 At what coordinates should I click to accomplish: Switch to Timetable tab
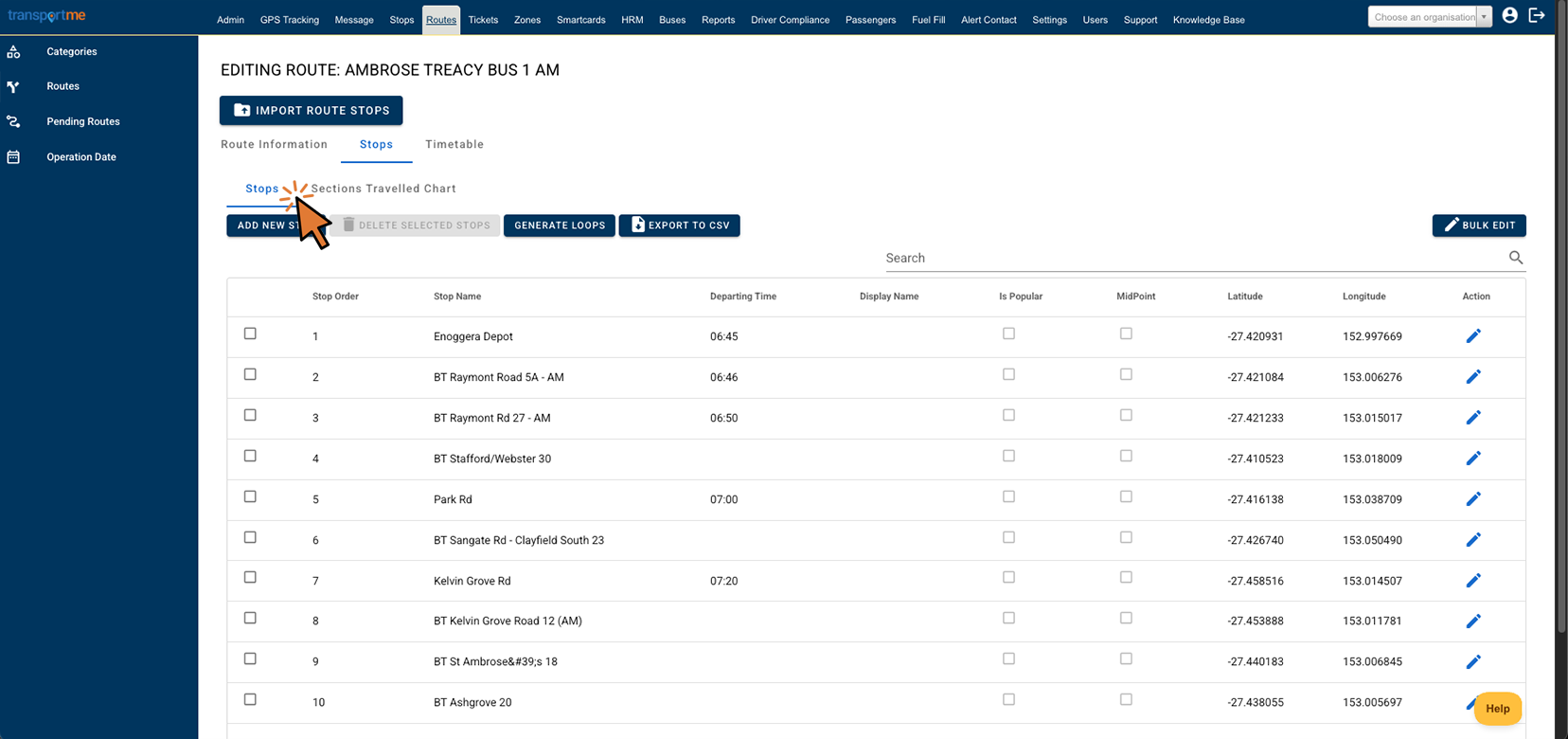[x=454, y=144]
